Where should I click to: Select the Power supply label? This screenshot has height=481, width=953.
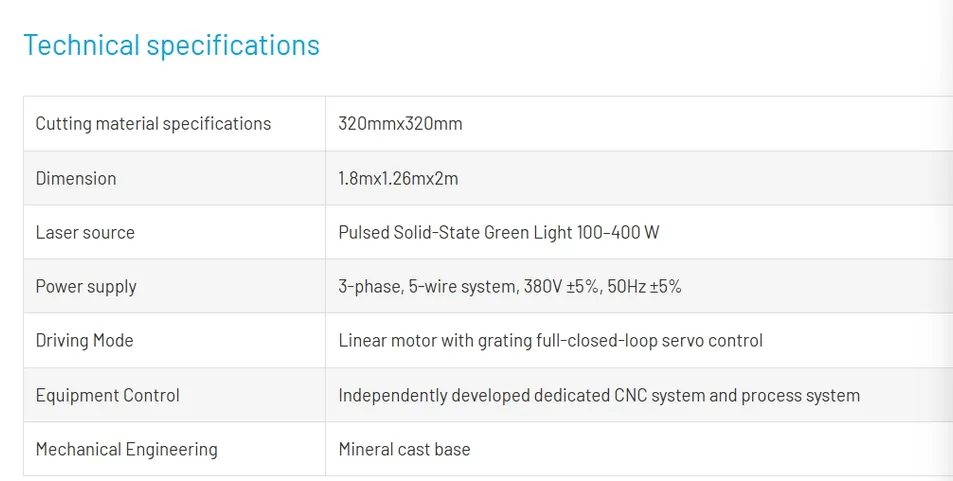86,286
